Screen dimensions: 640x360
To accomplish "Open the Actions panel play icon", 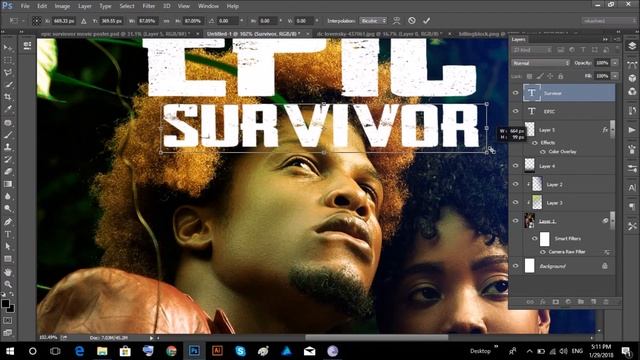I will (632, 130).
